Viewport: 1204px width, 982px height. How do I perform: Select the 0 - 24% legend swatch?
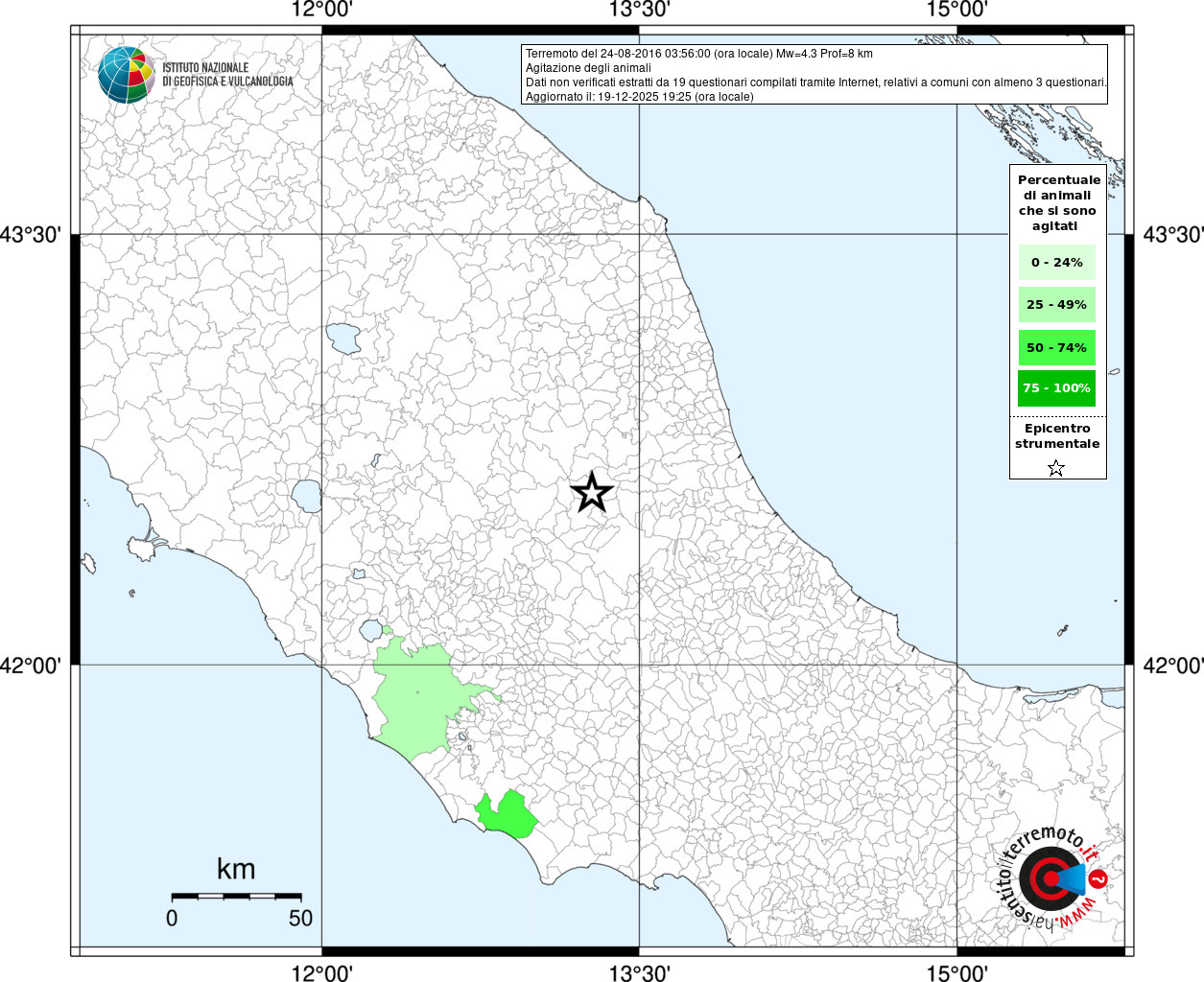click(x=1056, y=262)
